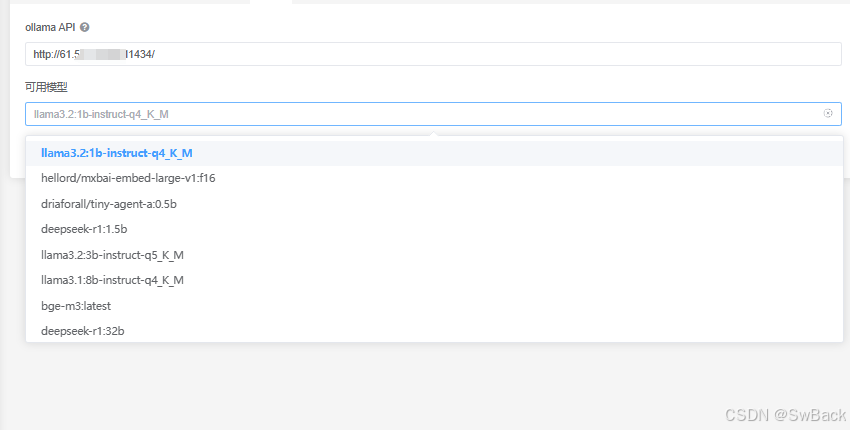Click the CSDN @SwBack watermark
The height and width of the screenshot is (430, 850).
click(x=785, y=415)
